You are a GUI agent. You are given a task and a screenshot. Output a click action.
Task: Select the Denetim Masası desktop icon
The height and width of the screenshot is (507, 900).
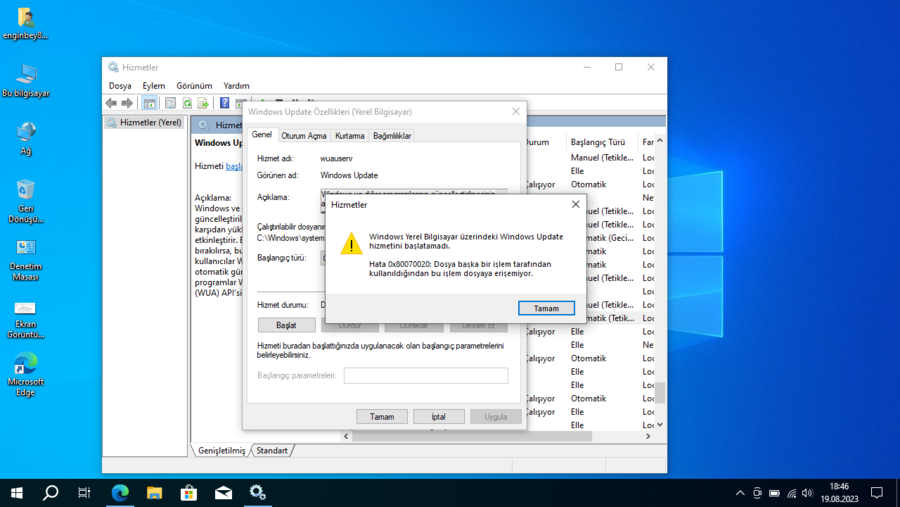[25, 260]
